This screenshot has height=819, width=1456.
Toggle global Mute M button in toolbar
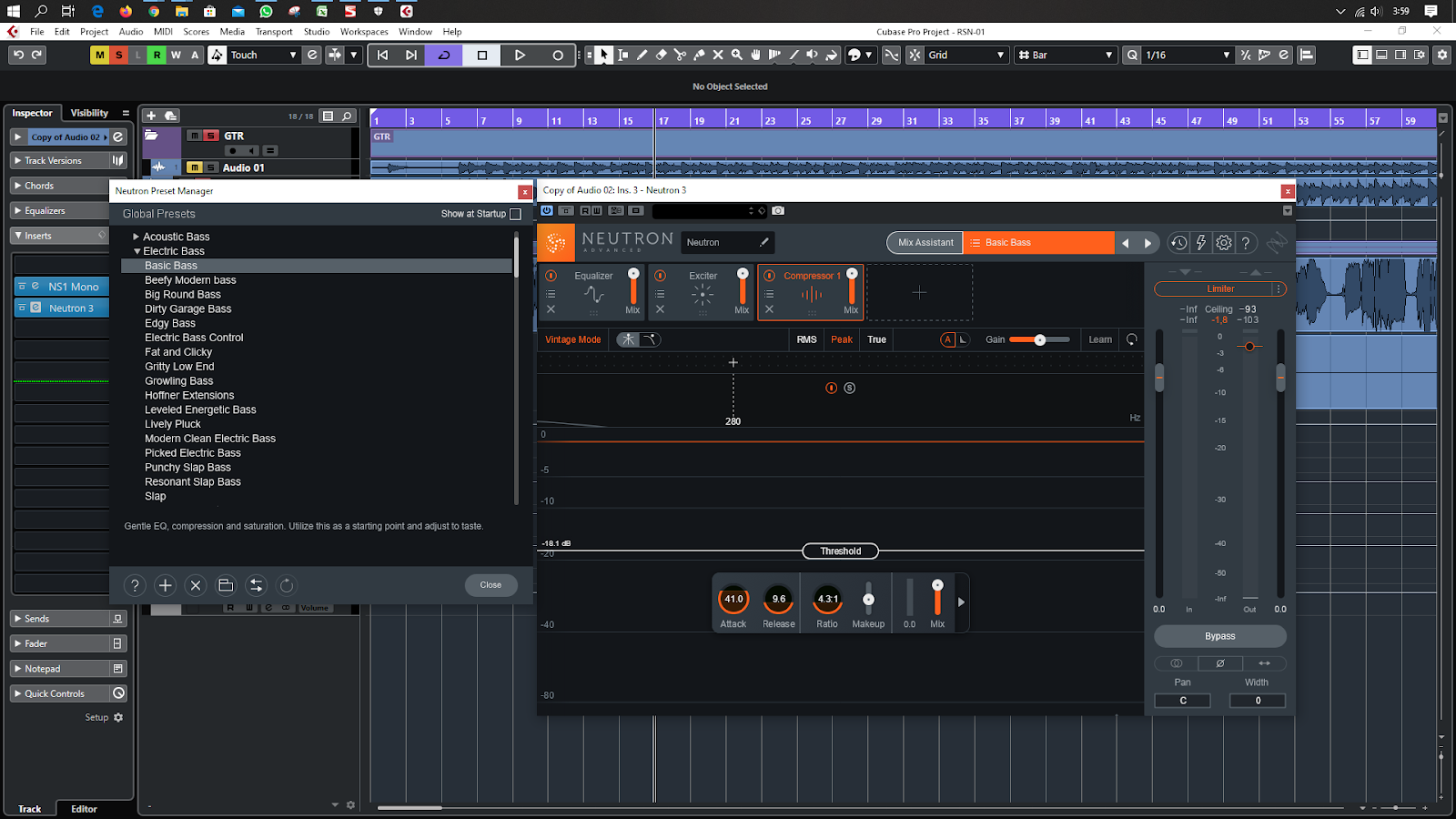click(x=99, y=55)
